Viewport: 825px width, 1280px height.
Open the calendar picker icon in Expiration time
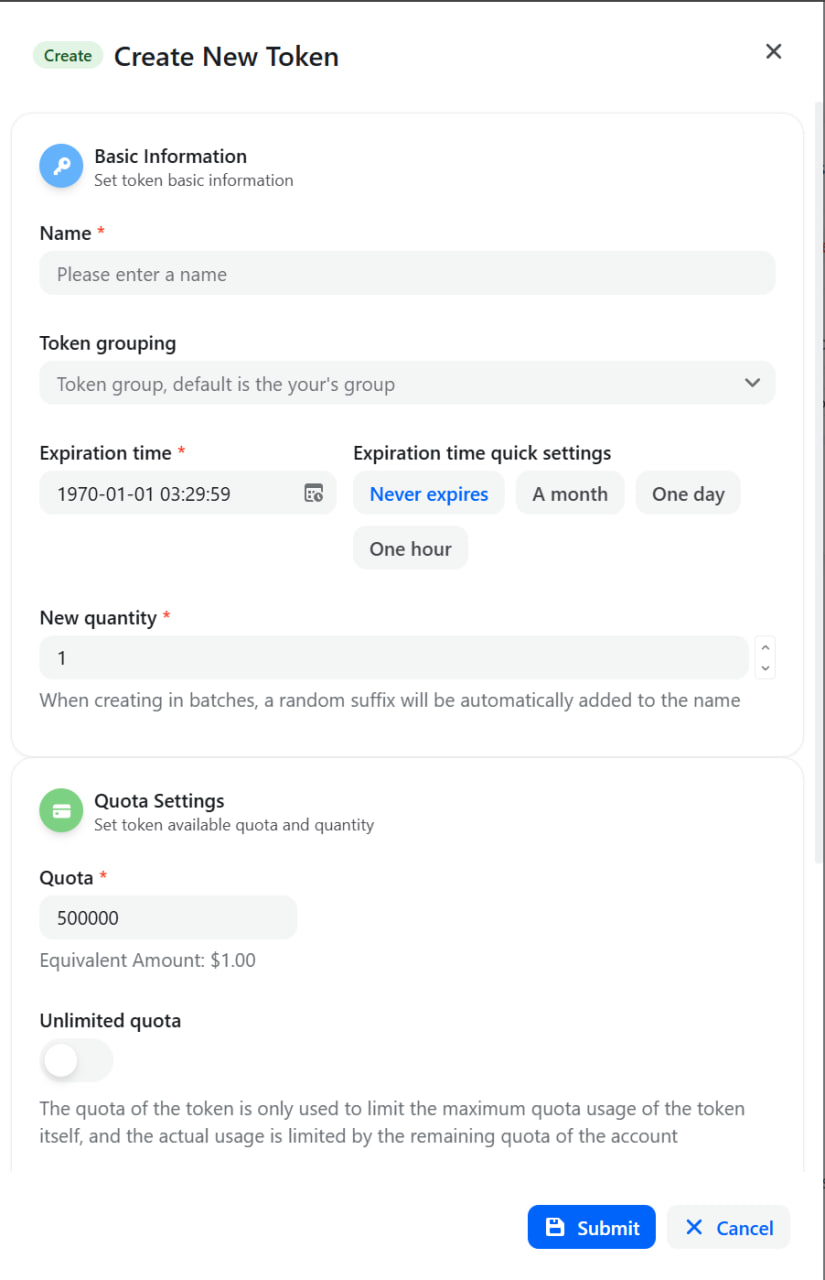tap(314, 493)
